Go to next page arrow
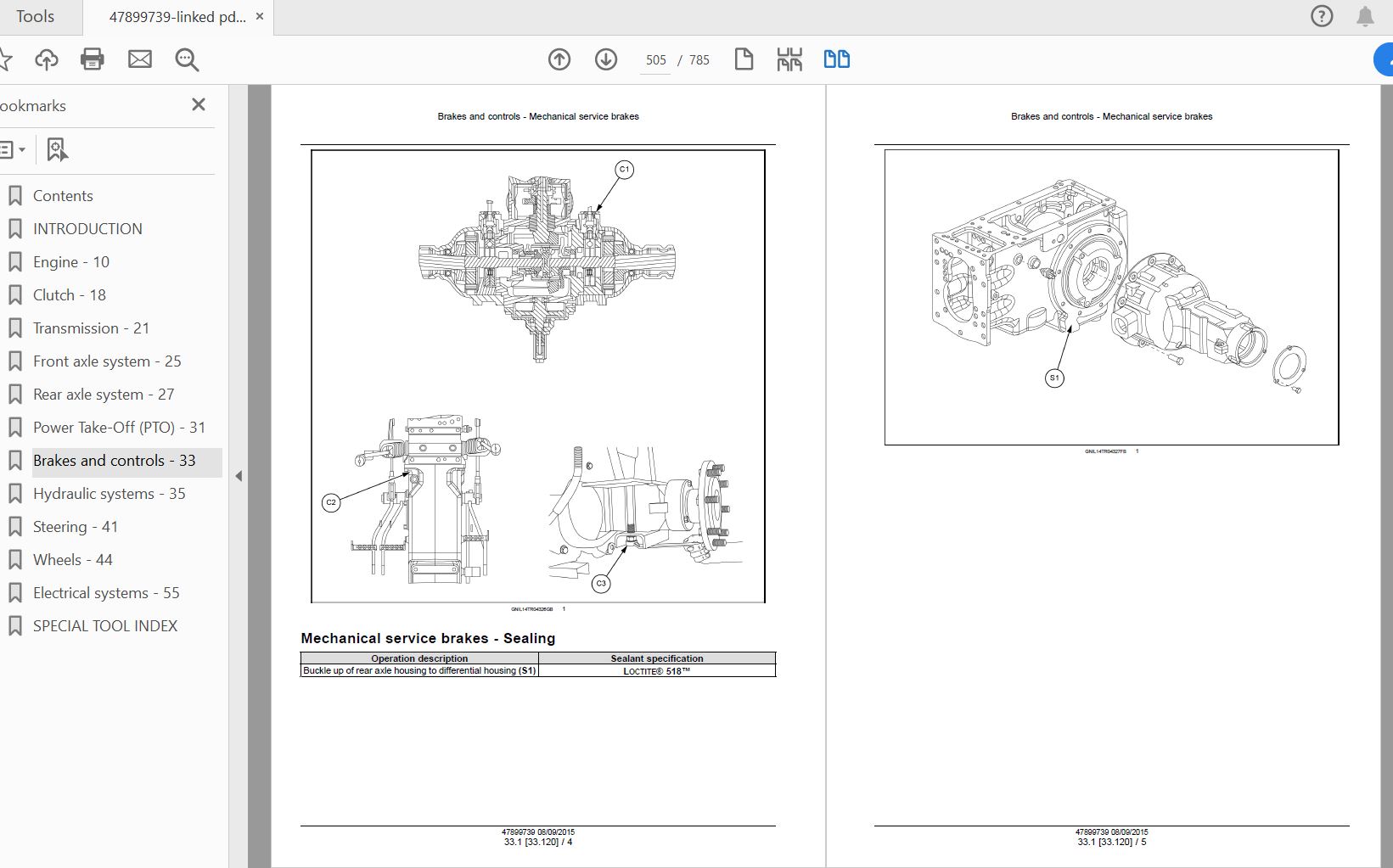 tap(606, 59)
